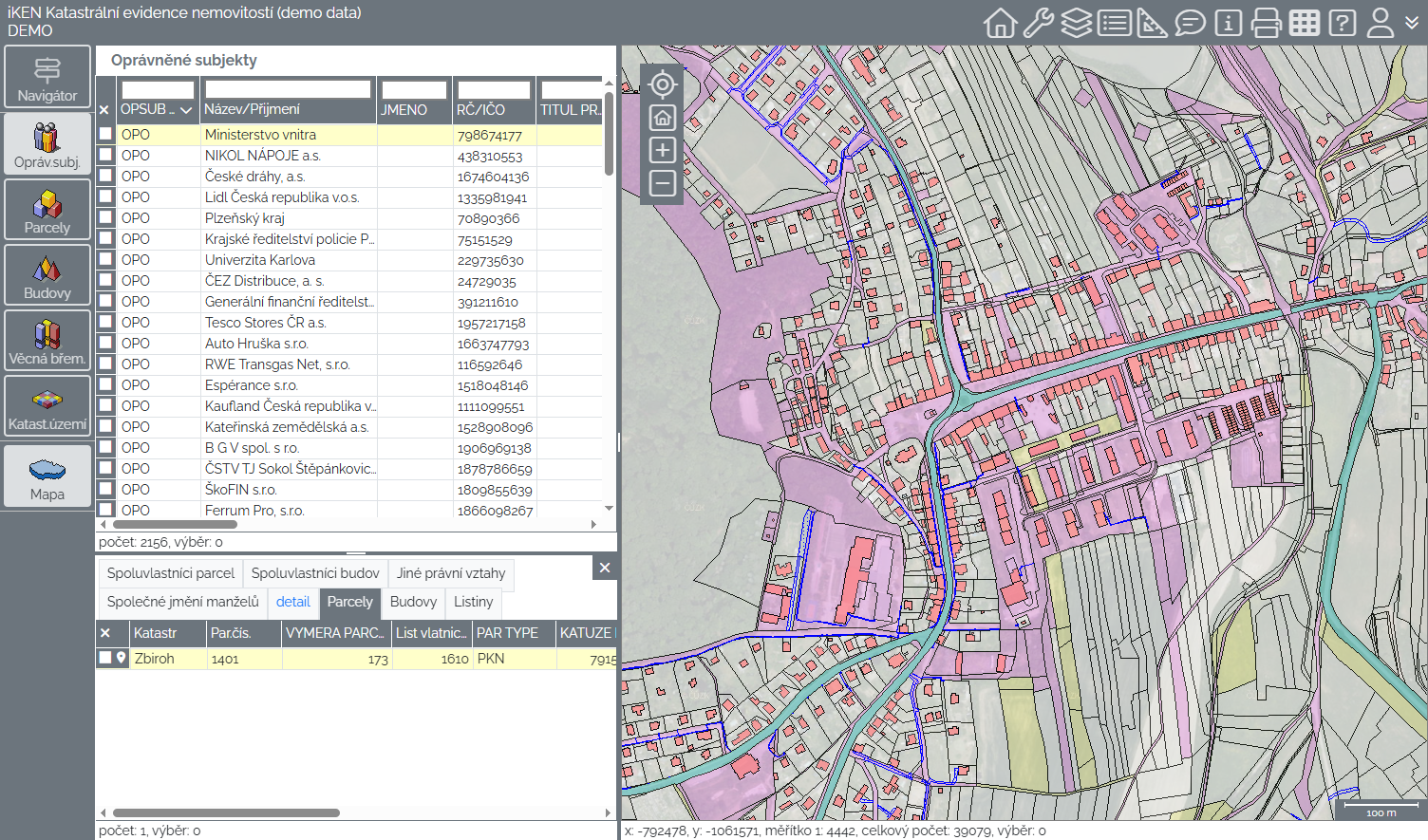Check the Zbiroh parcel row checkbox

click(105, 658)
